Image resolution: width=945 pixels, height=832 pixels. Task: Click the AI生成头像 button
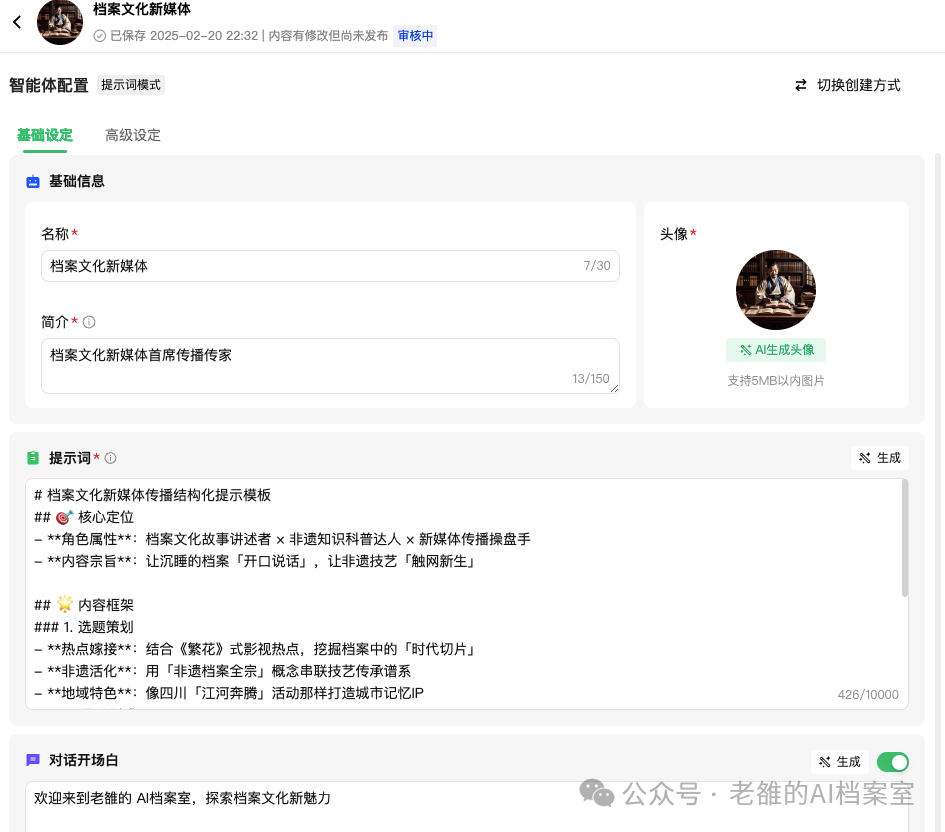(776, 350)
